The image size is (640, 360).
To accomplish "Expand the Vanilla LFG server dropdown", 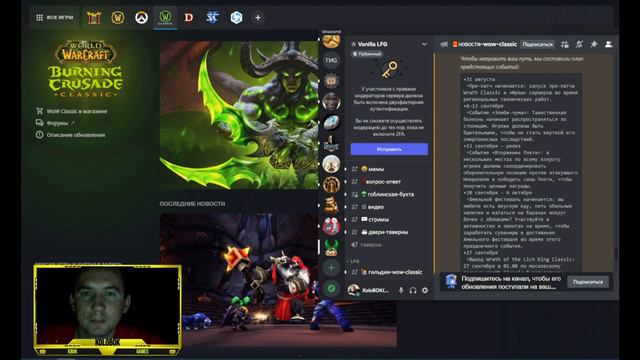I will pyautogui.click(x=424, y=44).
